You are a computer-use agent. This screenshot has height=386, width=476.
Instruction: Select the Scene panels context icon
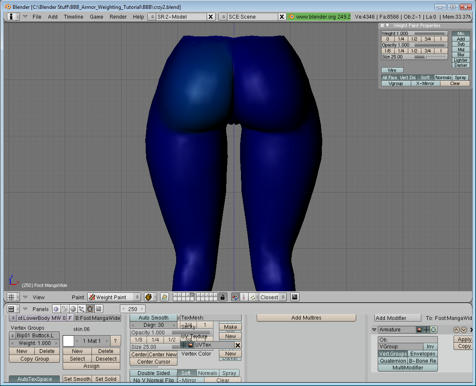(99, 309)
